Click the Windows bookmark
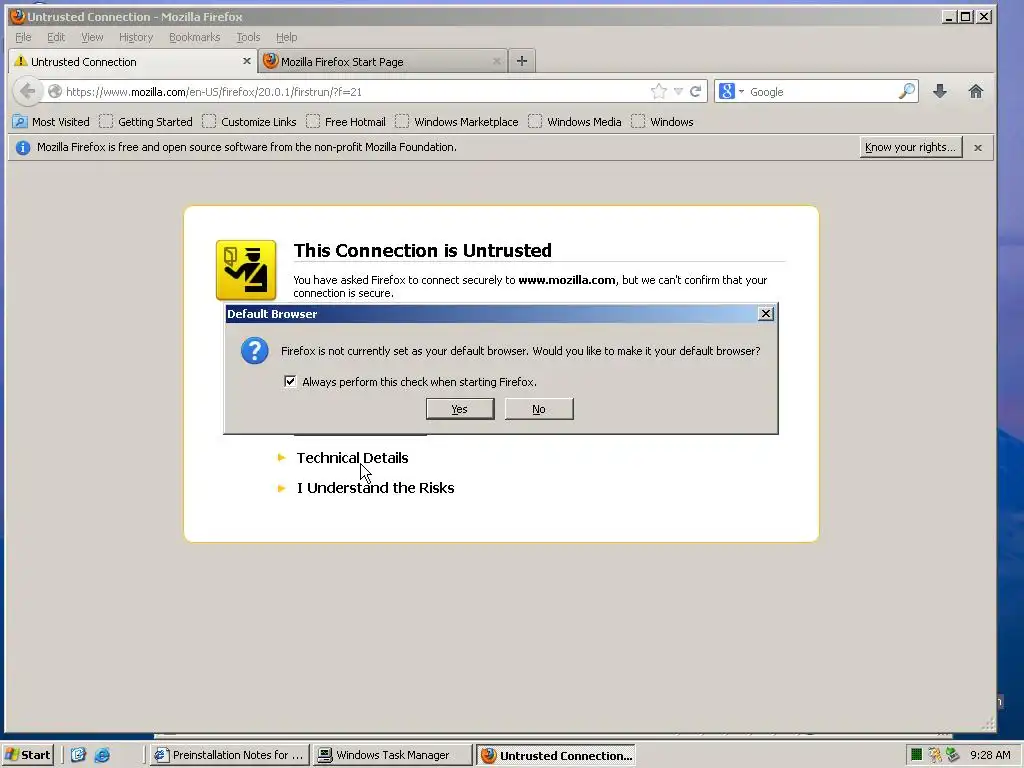Screen dimensions: 1024x768 [662, 121]
